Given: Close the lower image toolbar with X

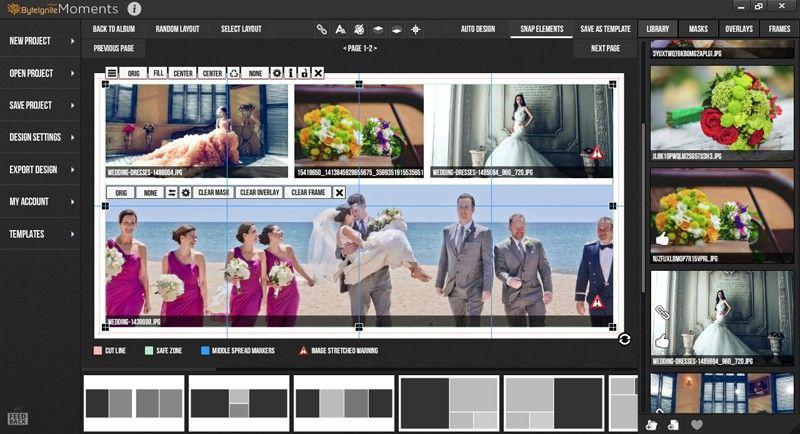Looking at the screenshot, I should point(339,192).
